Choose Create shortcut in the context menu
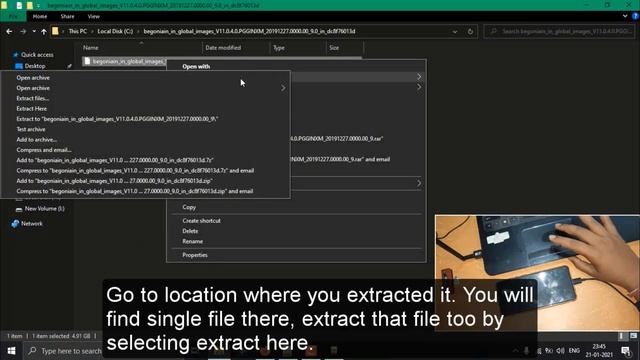640x360 pixels. coord(201,220)
